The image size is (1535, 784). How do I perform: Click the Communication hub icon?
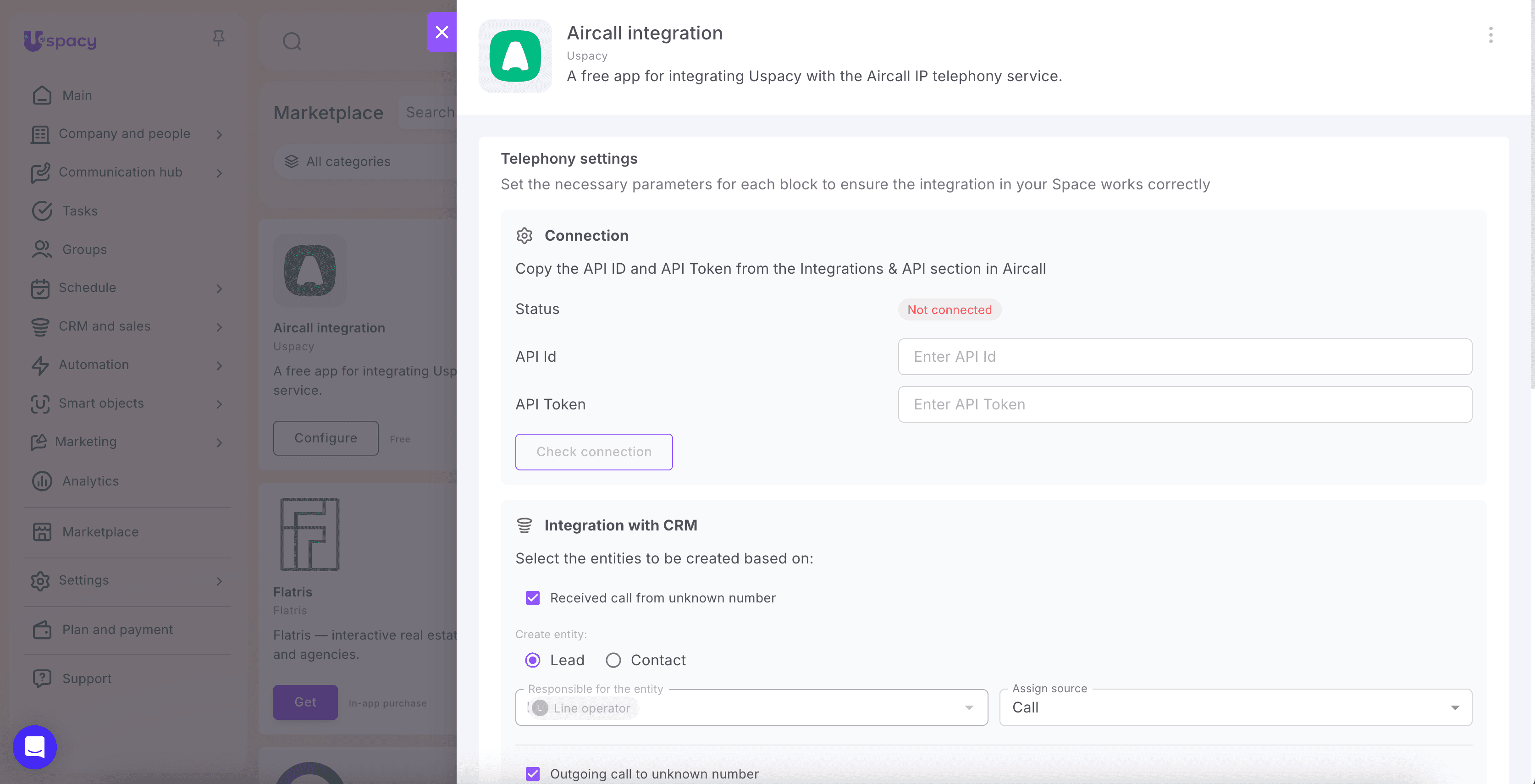(40, 173)
